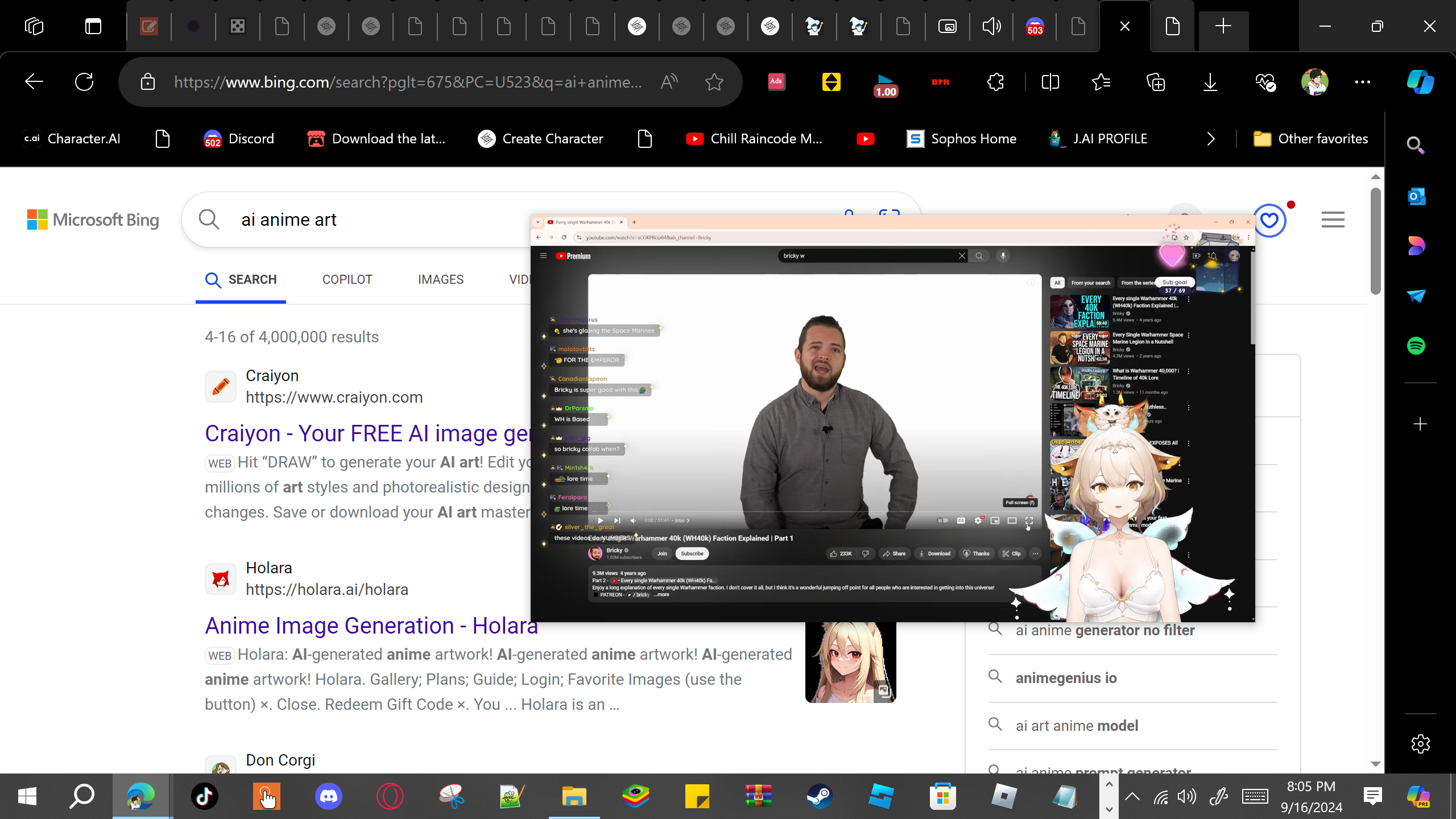Launch TikTok from the taskbar

tap(205, 796)
